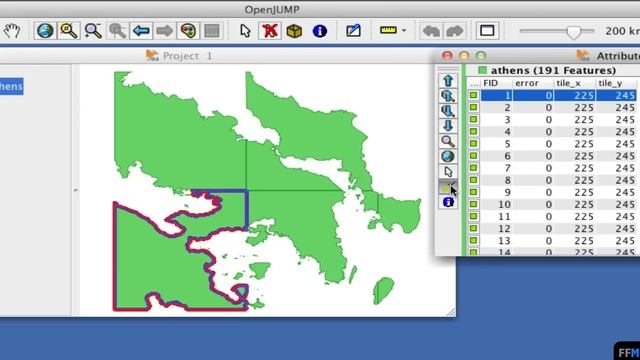
Task: Zoom to previous row in Attributes window
Action: (448, 96)
